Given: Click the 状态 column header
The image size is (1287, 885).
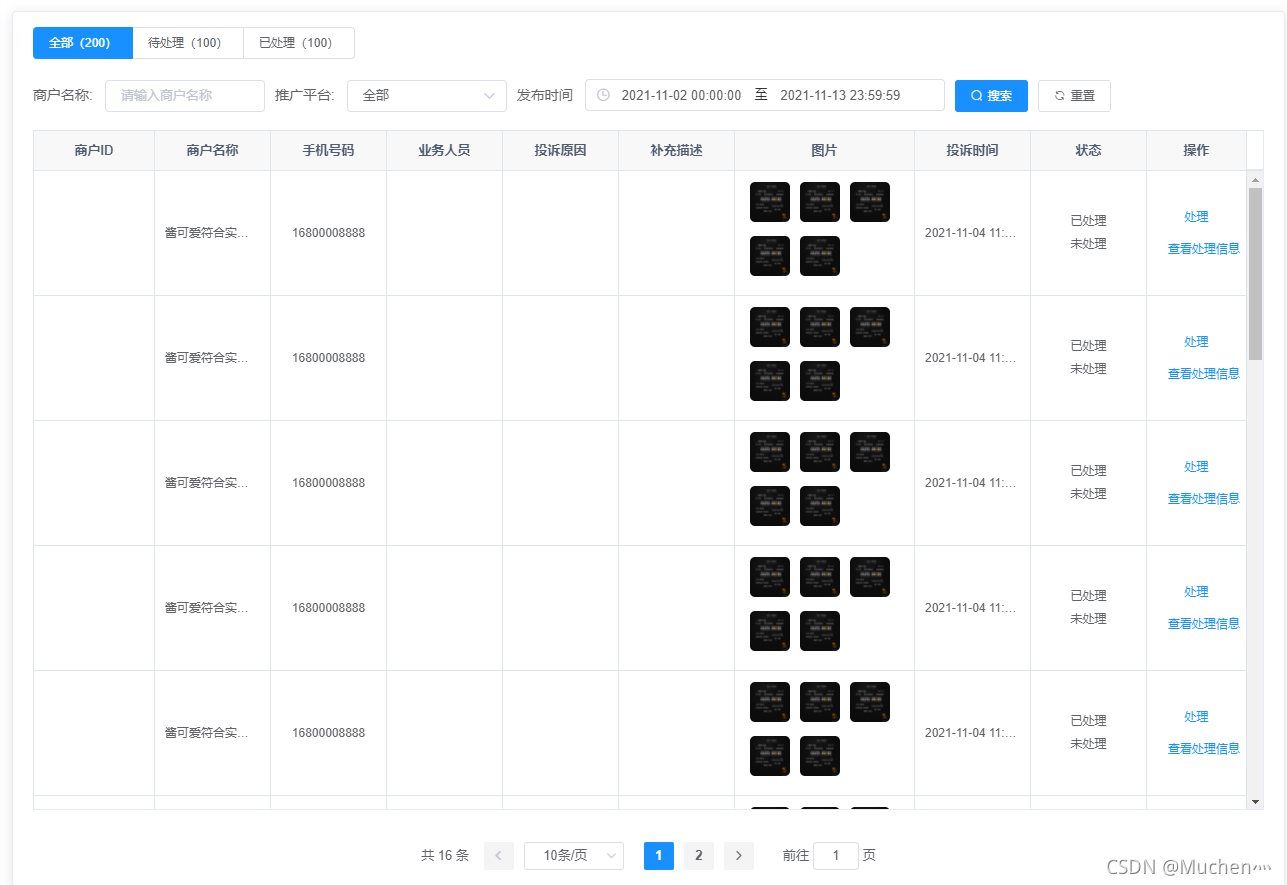Looking at the screenshot, I should 1088,151.
